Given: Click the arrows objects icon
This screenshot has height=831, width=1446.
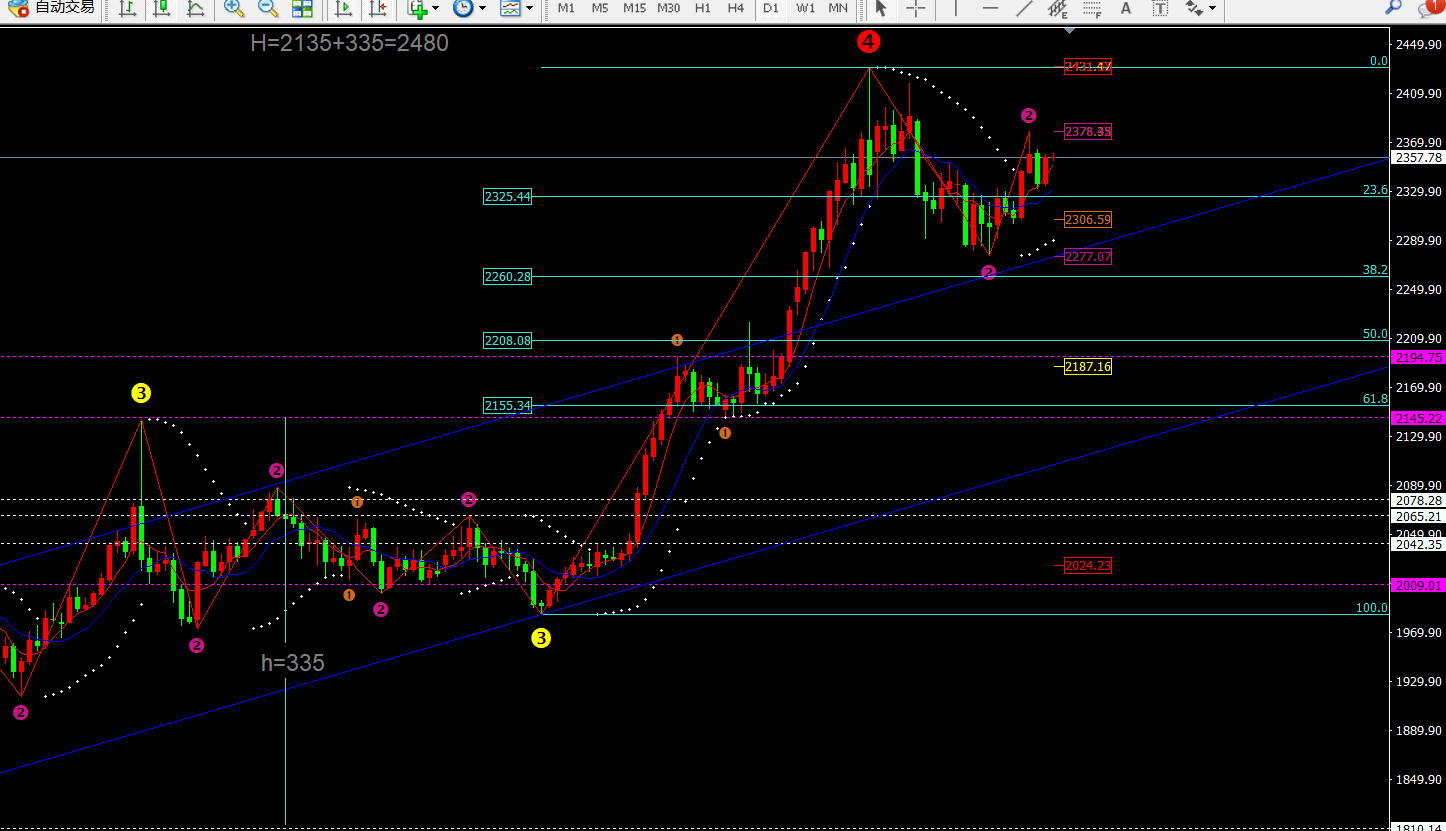Looking at the screenshot, I should pyautogui.click(x=1194, y=9).
